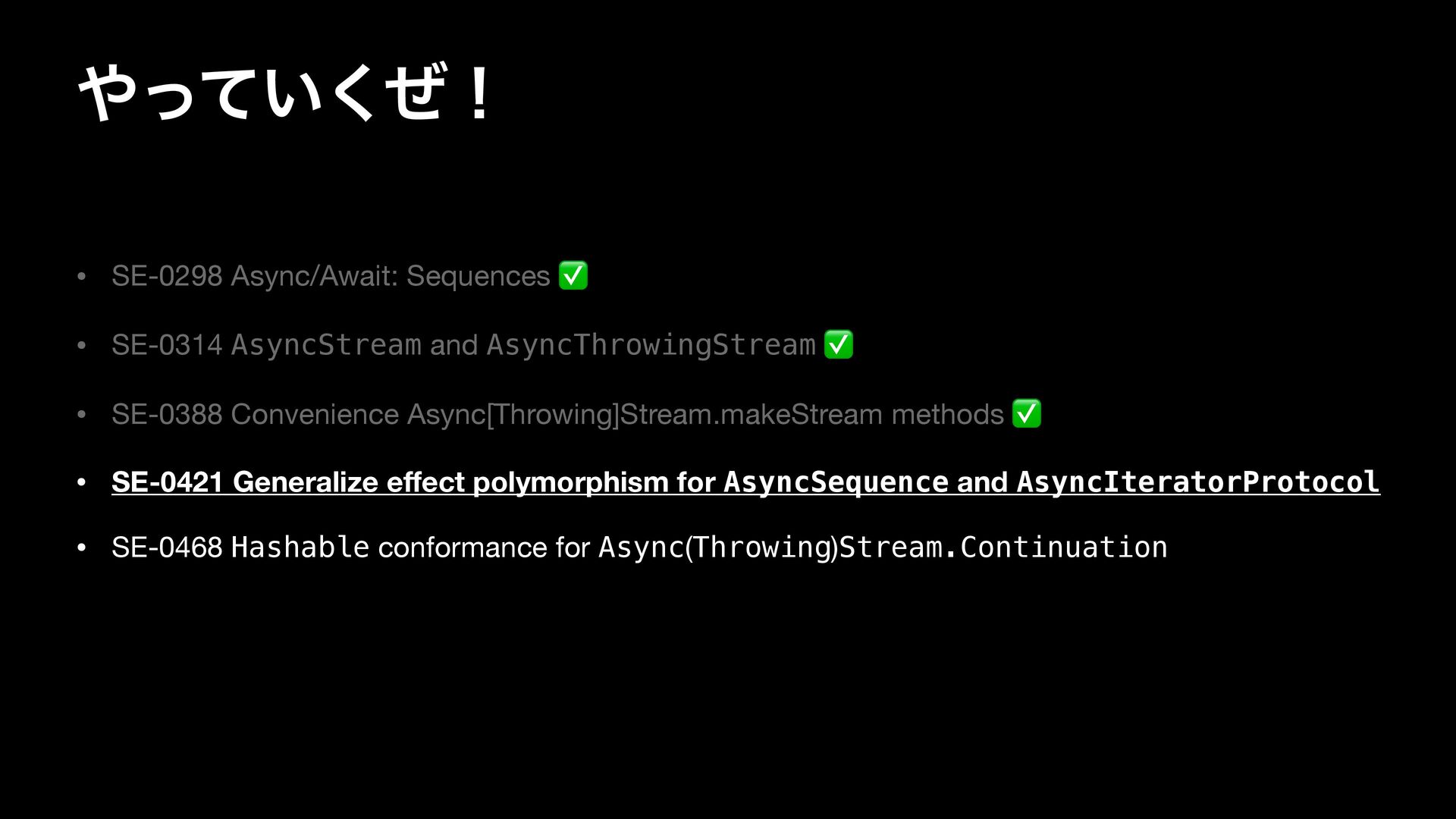Image resolution: width=1456 pixels, height=819 pixels.
Task: Click the monospaced word AsyncStream in SE-0314
Action: coord(326,345)
